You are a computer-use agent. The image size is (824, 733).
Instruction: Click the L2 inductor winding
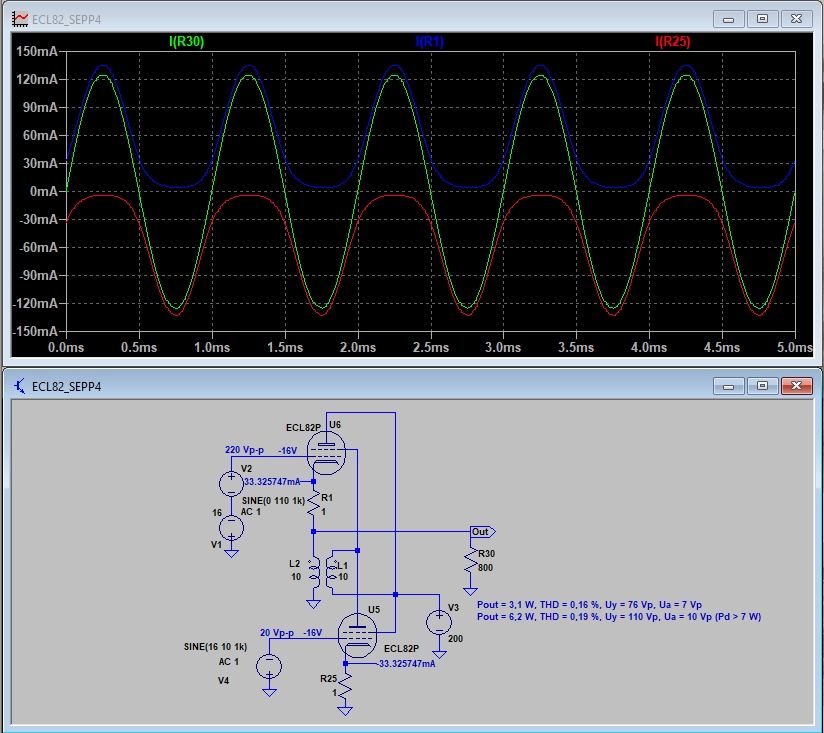(x=313, y=572)
